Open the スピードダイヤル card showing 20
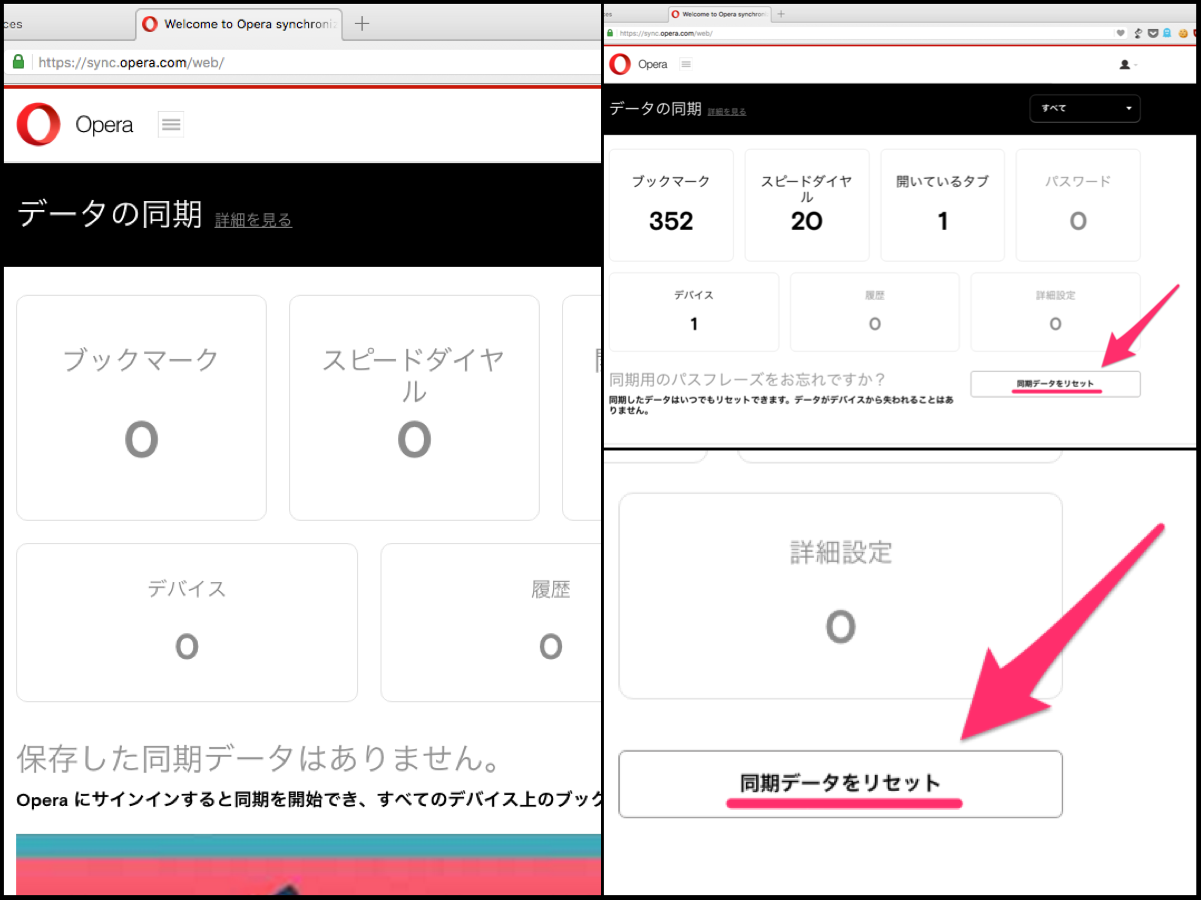Viewport: 1201px width, 900px height. [x=807, y=206]
